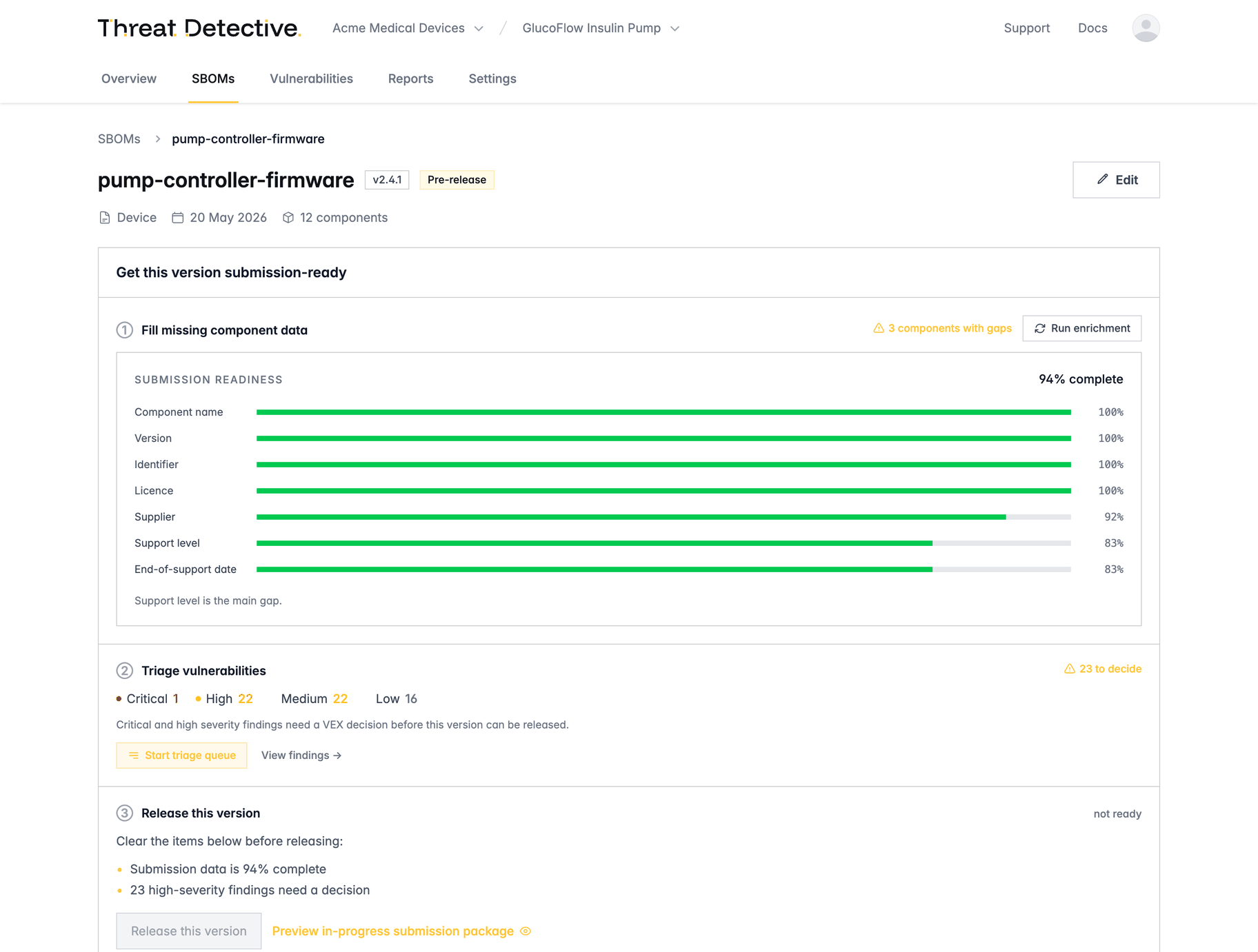1258x952 pixels.
Task: Click the 'Version' readiness row label
Action: pos(153,438)
